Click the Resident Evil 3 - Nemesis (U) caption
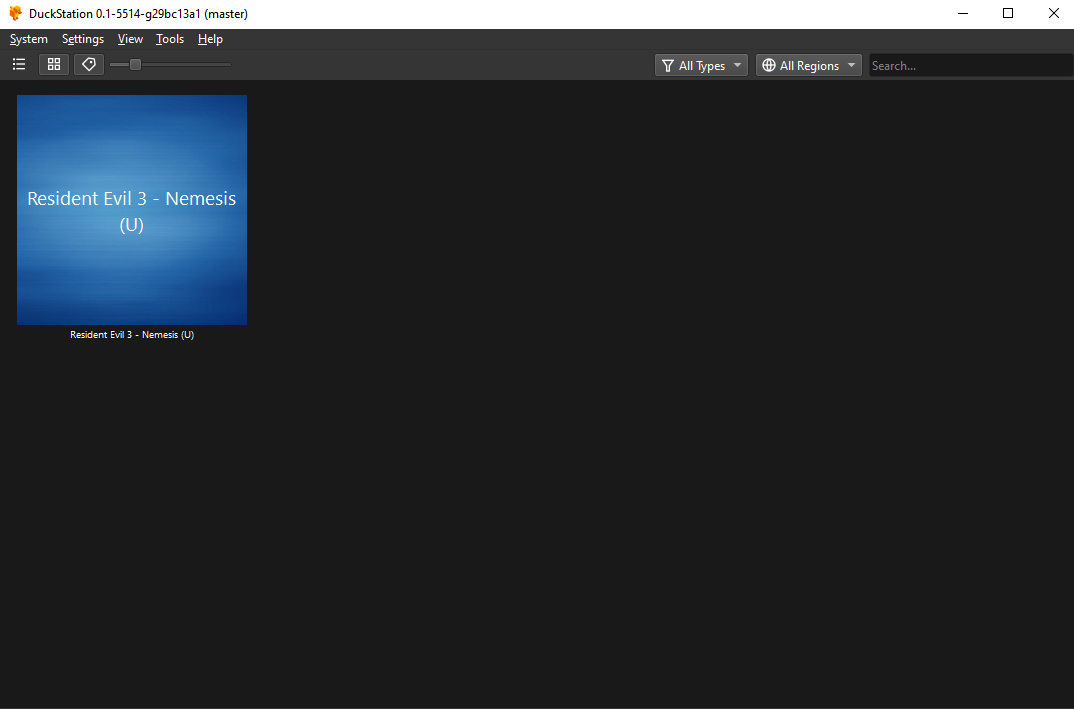Screen dimensions: 1074x709 pyautogui.click(x=132, y=335)
